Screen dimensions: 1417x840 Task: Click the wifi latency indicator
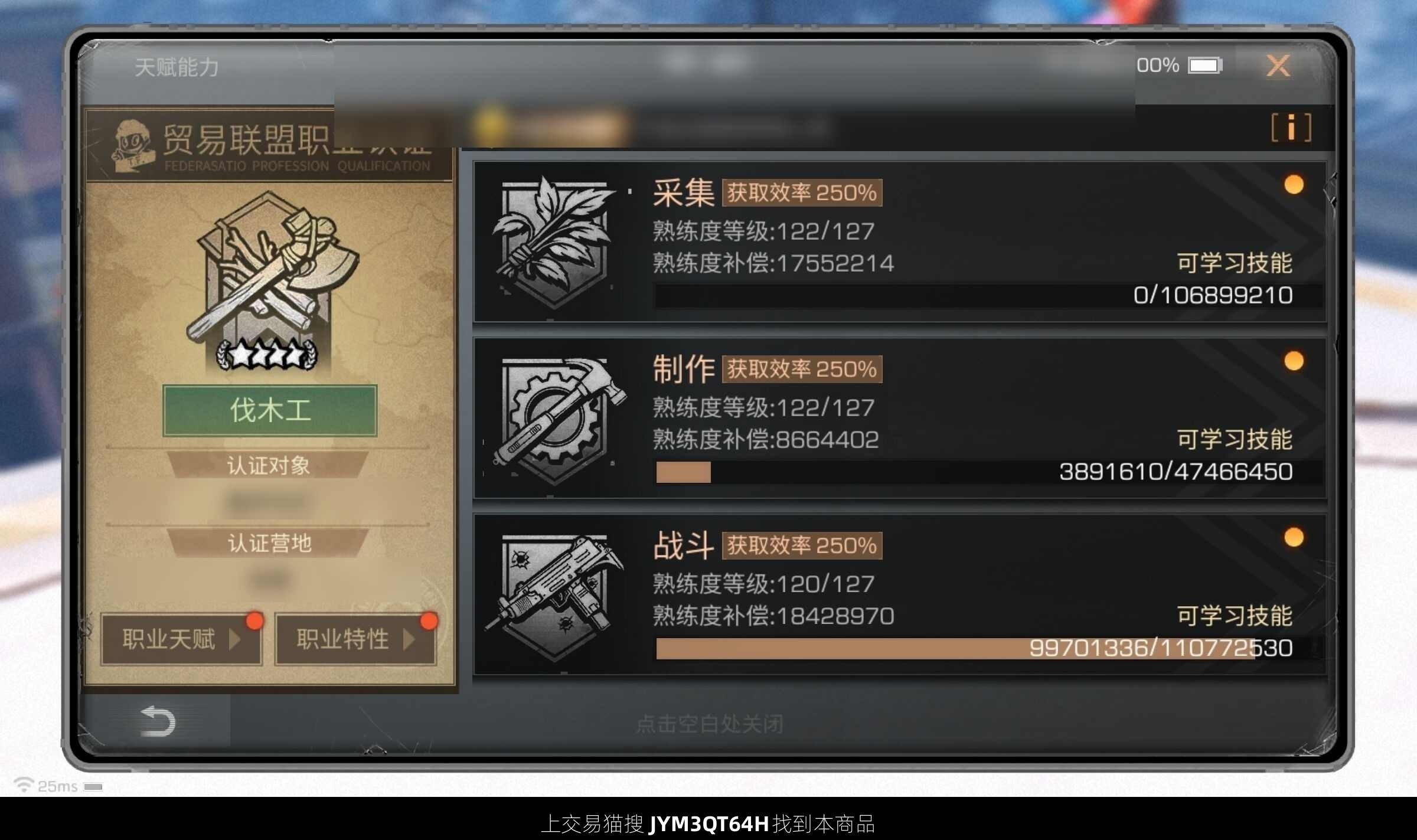pos(57,786)
